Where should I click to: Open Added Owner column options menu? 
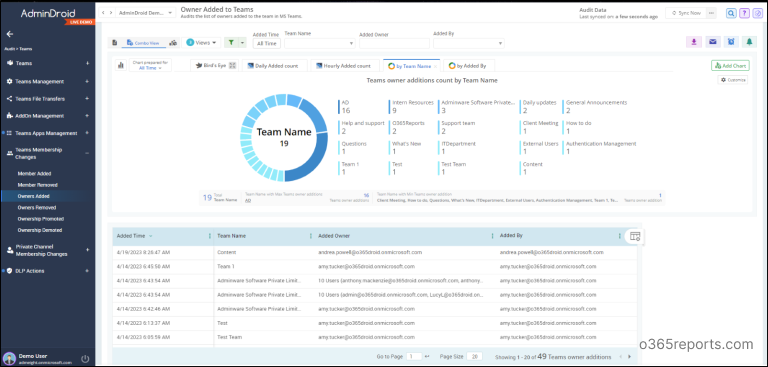click(x=492, y=236)
